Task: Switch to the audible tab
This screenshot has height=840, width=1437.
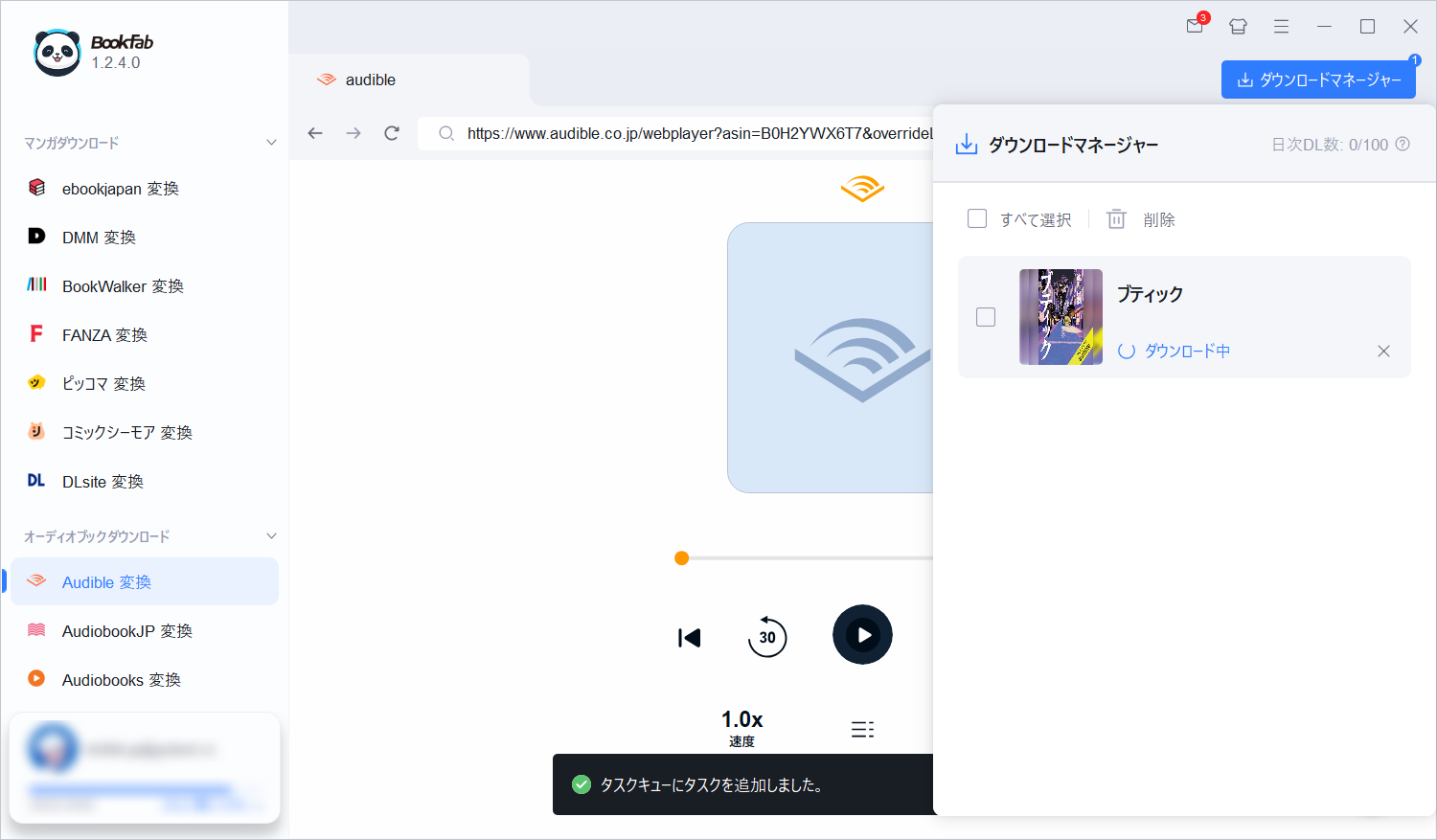Action: coord(409,80)
